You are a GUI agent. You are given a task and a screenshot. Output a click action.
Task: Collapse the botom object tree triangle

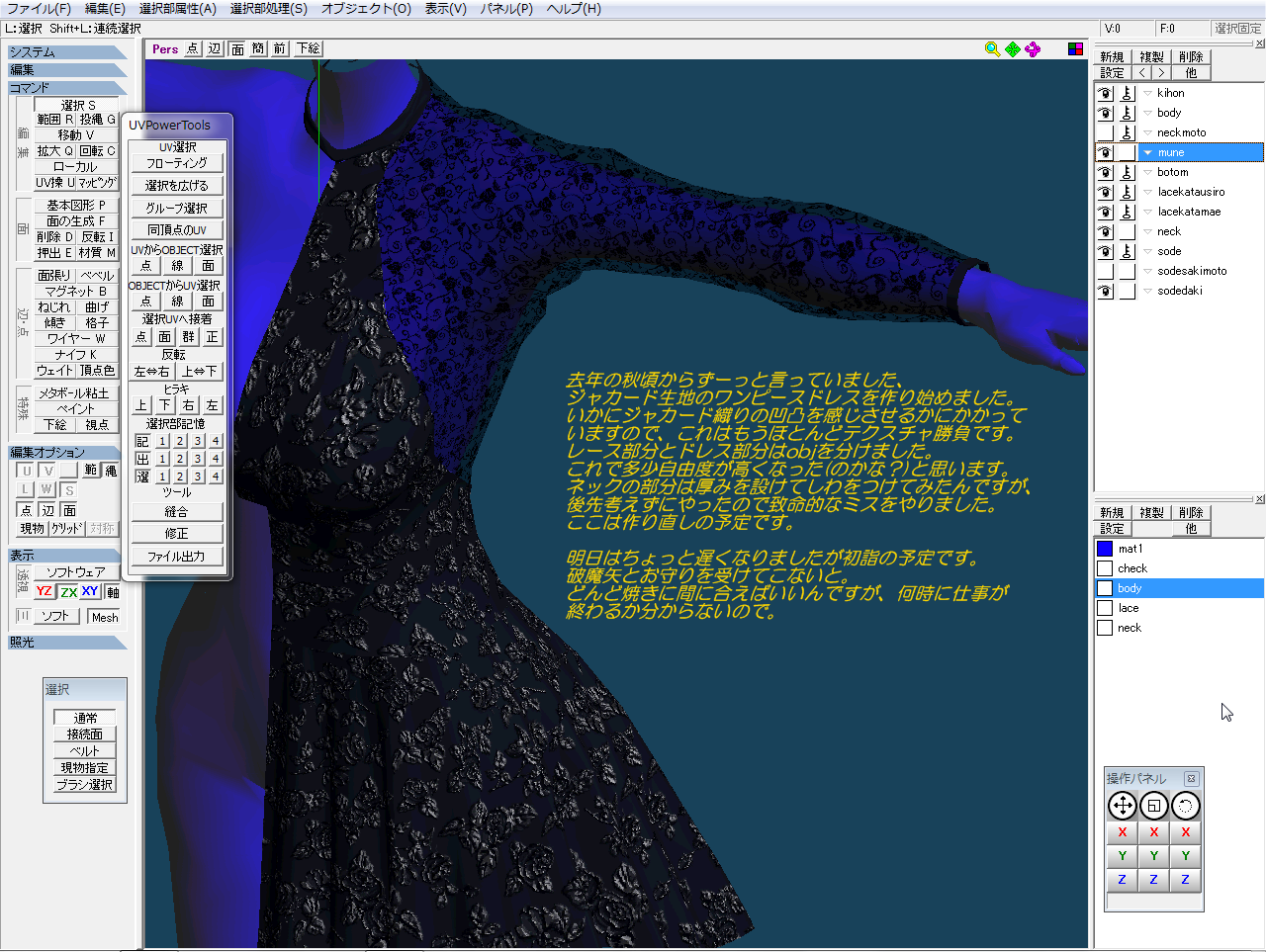pos(1147,172)
